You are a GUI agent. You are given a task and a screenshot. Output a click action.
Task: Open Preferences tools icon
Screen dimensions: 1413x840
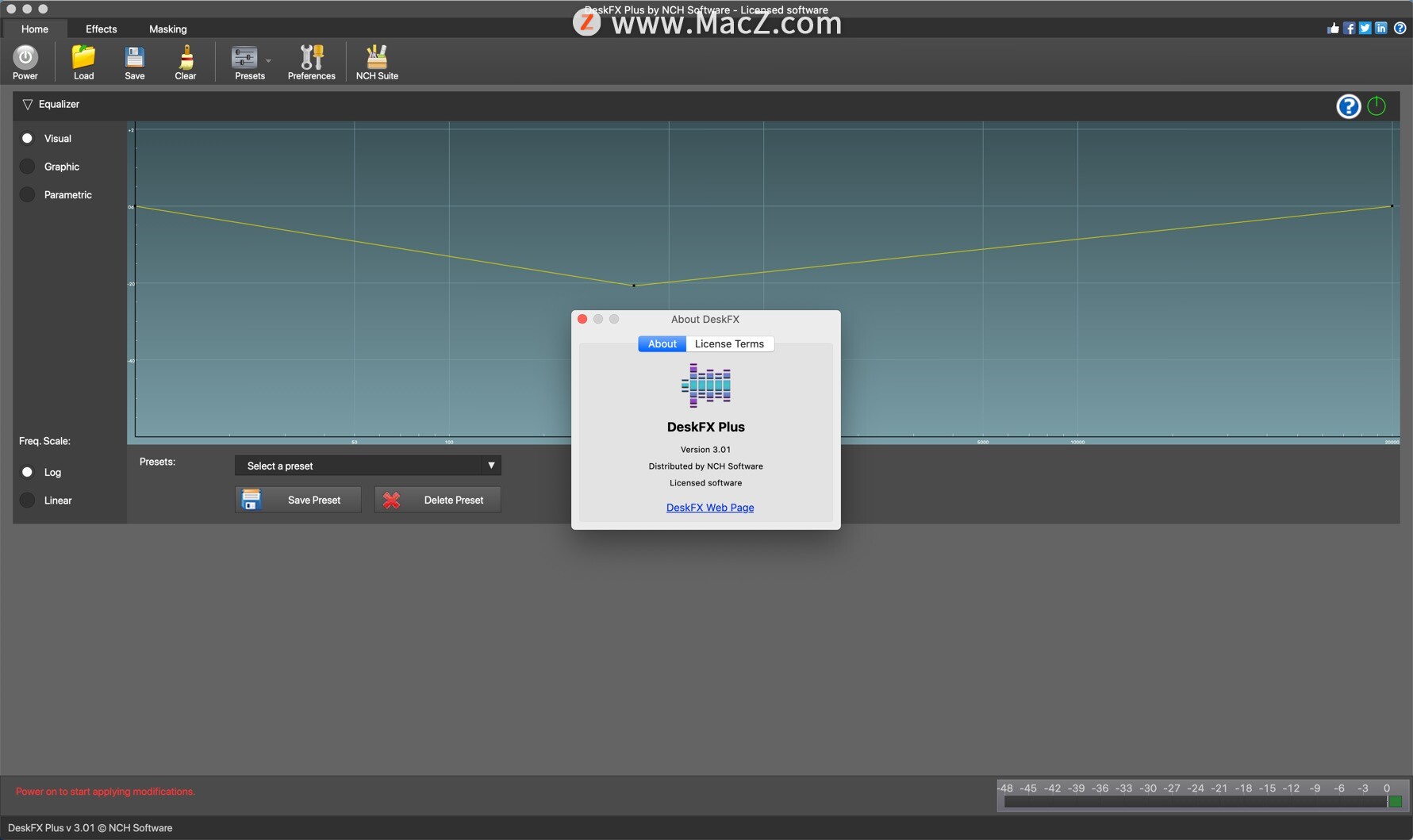(311, 62)
